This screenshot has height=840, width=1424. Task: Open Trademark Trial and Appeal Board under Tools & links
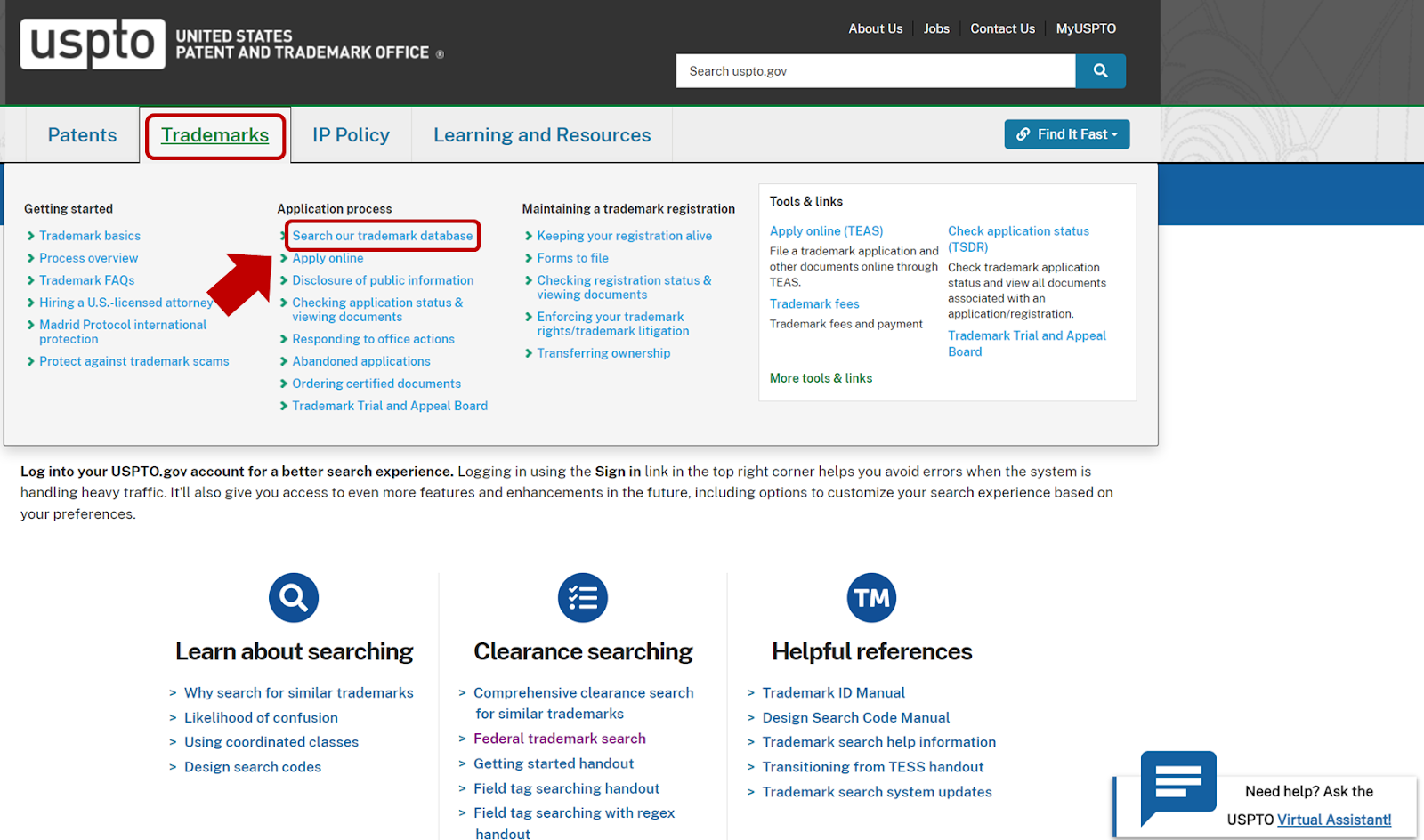pos(1027,343)
